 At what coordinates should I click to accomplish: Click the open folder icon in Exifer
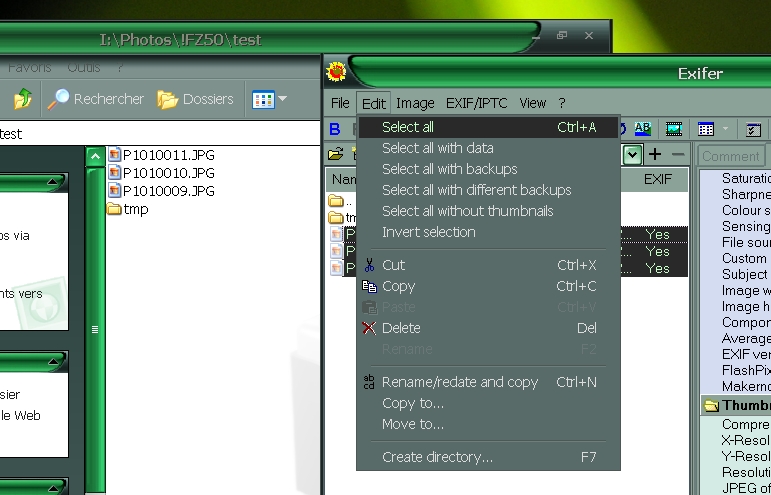pos(336,154)
